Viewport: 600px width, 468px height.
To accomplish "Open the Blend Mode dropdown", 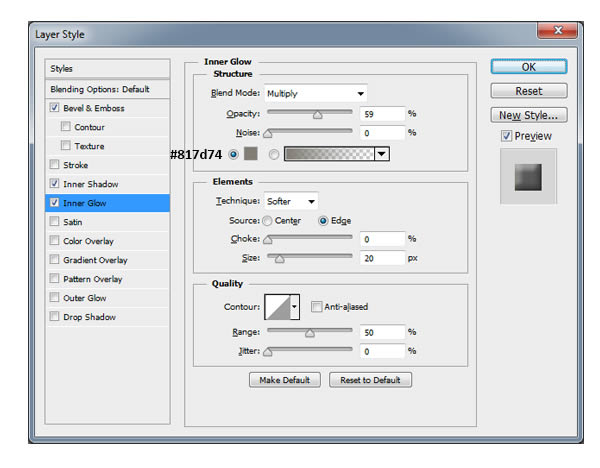I will click(x=316, y=93).
